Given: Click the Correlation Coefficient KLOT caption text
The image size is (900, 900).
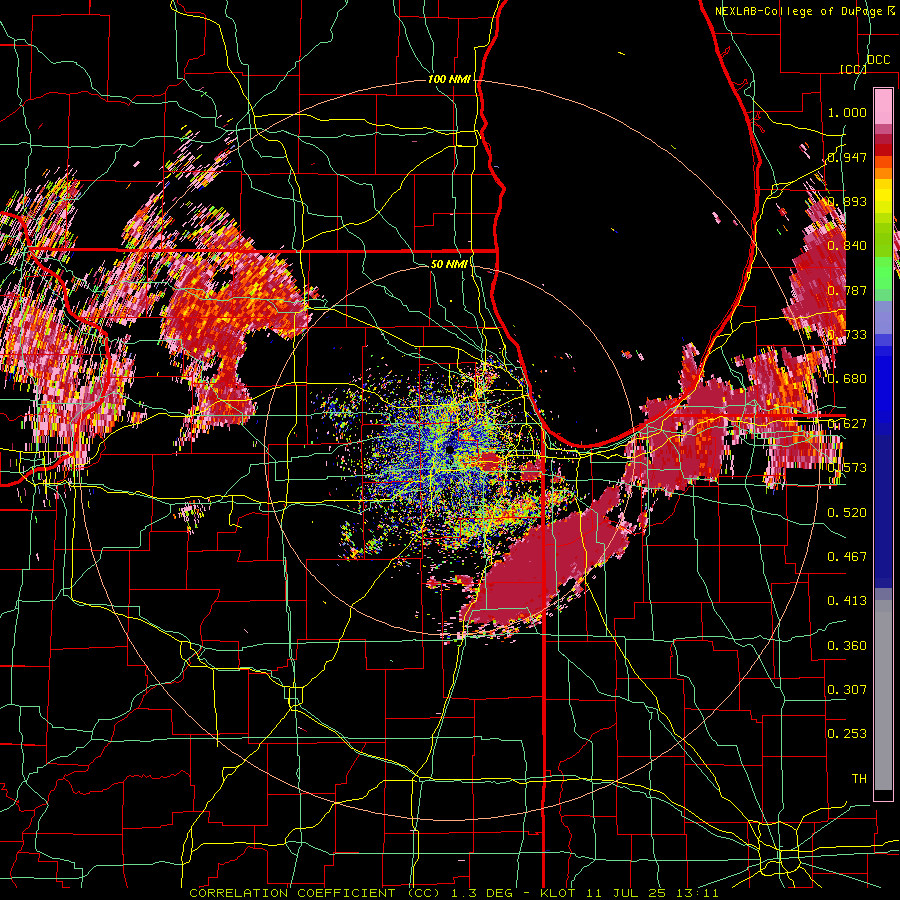Looking at the screenshot, I should pos(453,893).
